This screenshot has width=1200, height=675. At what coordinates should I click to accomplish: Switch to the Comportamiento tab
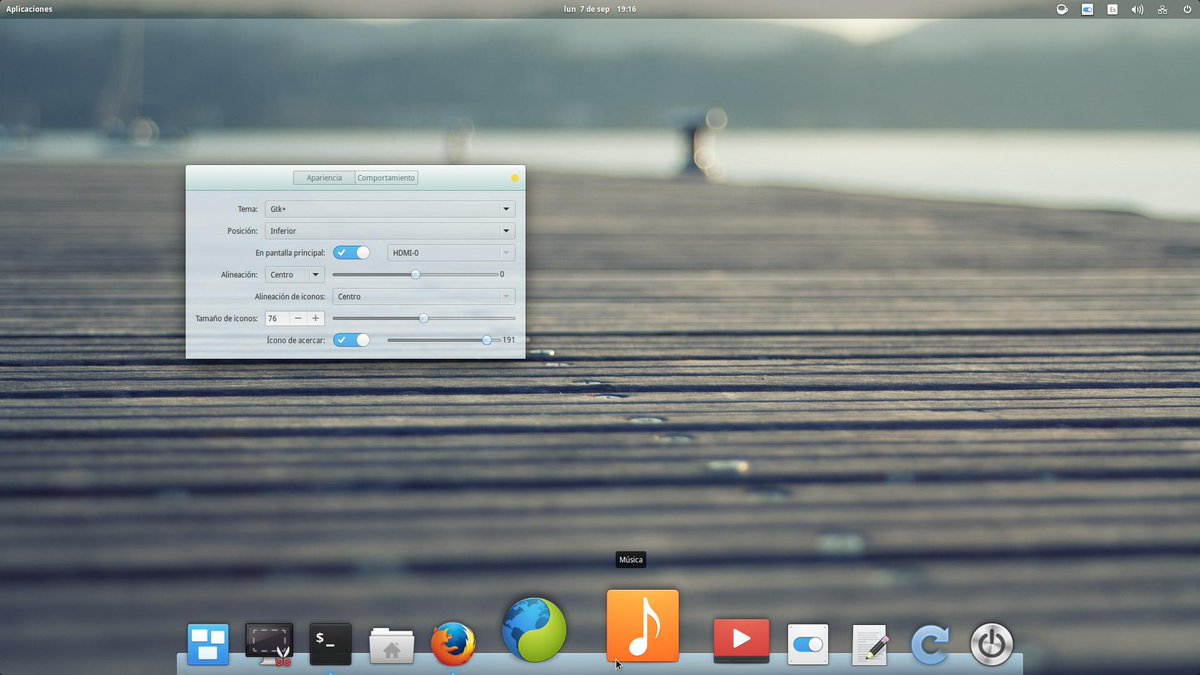point(386,178)
